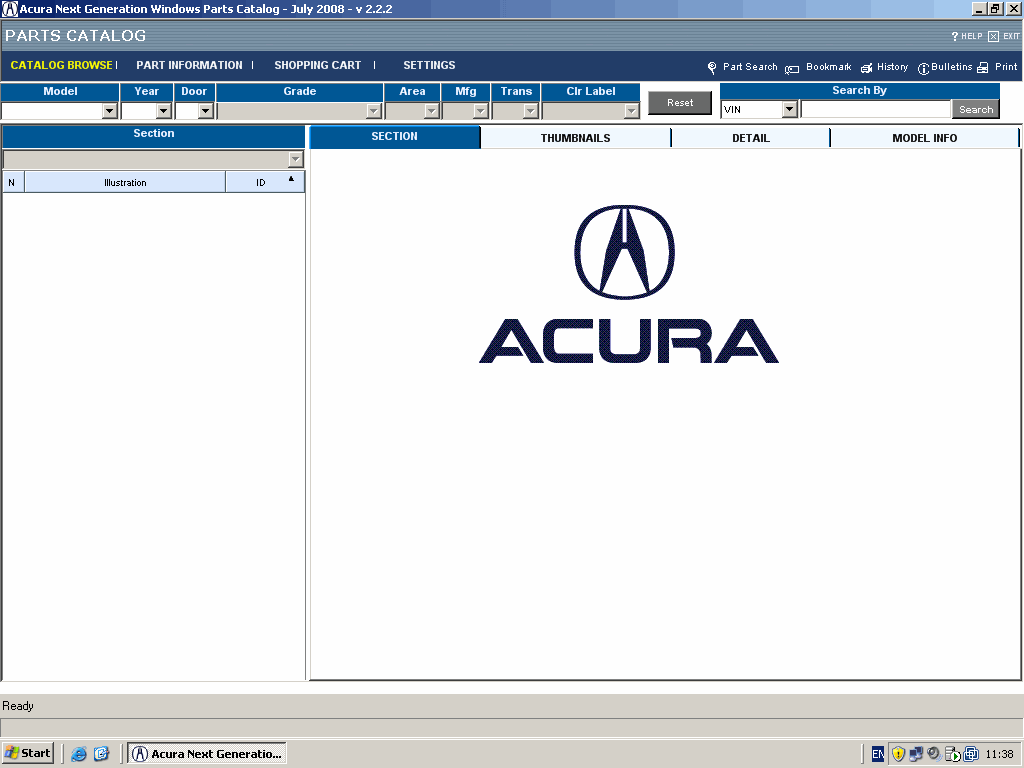Switch to the Model Info tab

924,138
